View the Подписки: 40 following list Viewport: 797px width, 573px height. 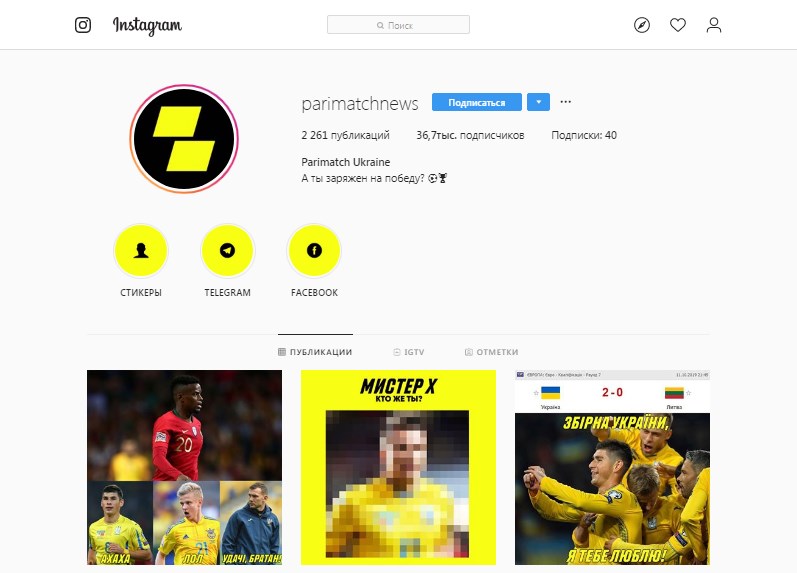[x=584, y=135]
